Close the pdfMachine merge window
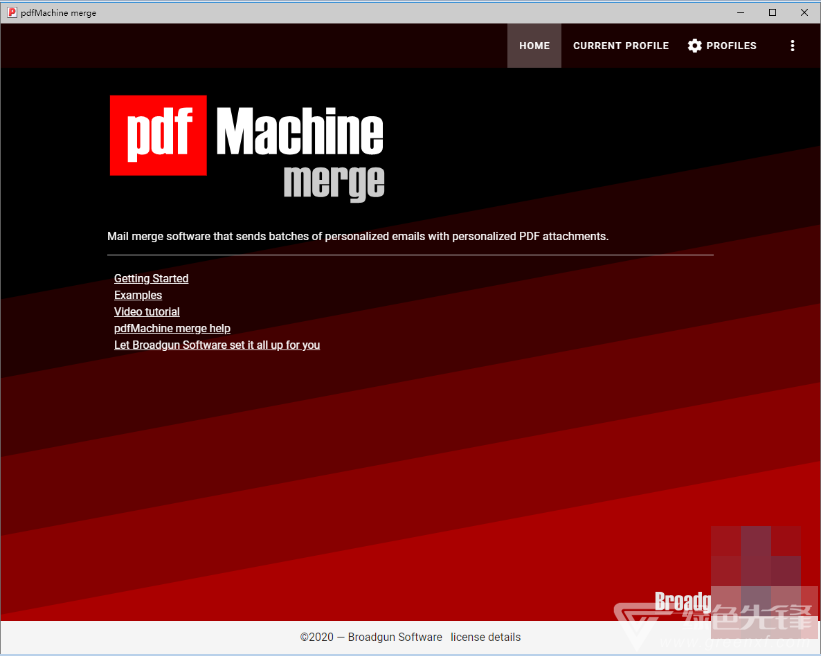Image resolution: width=821 pixels, height=656 pixels. pyautogui.click(x=803, y=13)
